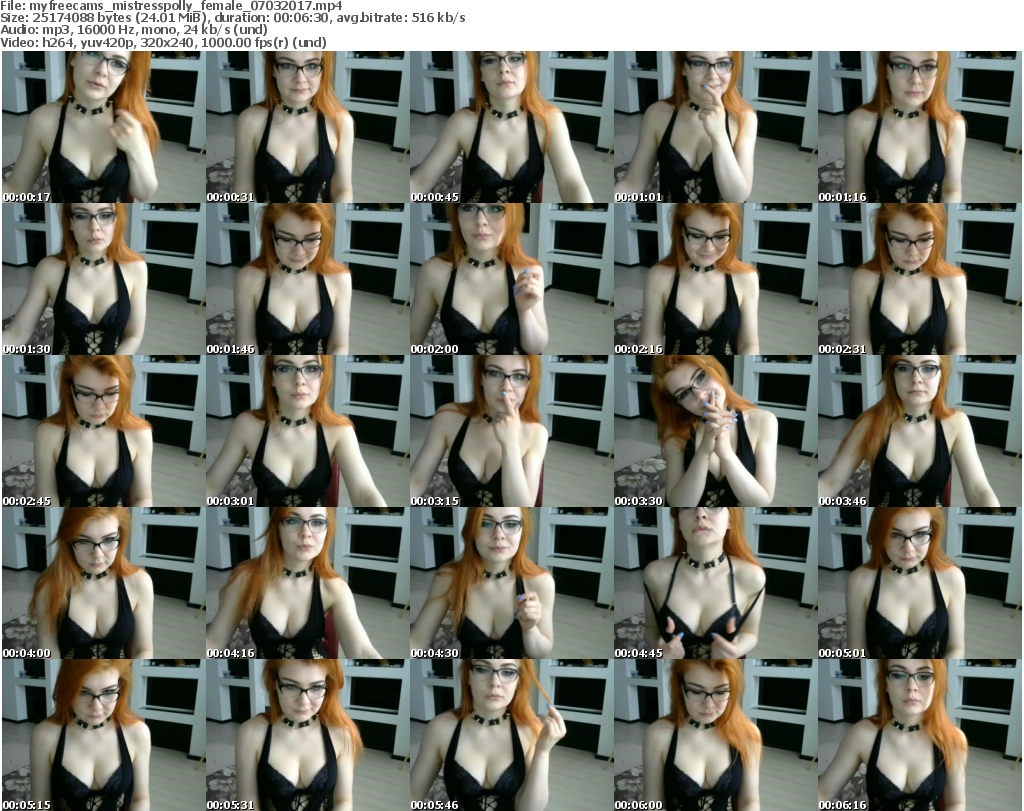This screenshot has width=1024, height=811.
Task: Select the thumbnail stamped 00:05:46
Action: 511,735
